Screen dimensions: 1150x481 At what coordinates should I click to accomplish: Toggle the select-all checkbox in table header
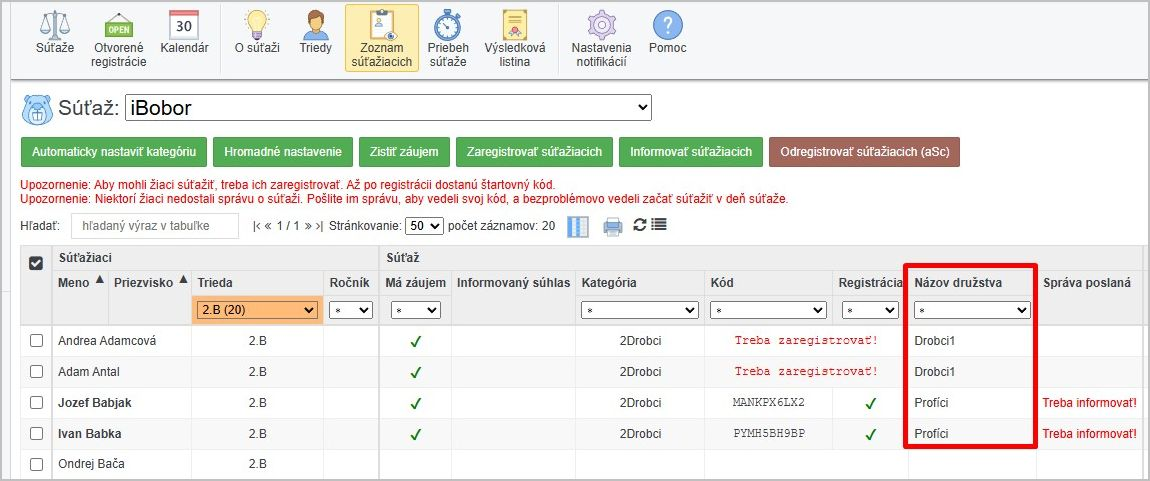[x=36, y=263]
